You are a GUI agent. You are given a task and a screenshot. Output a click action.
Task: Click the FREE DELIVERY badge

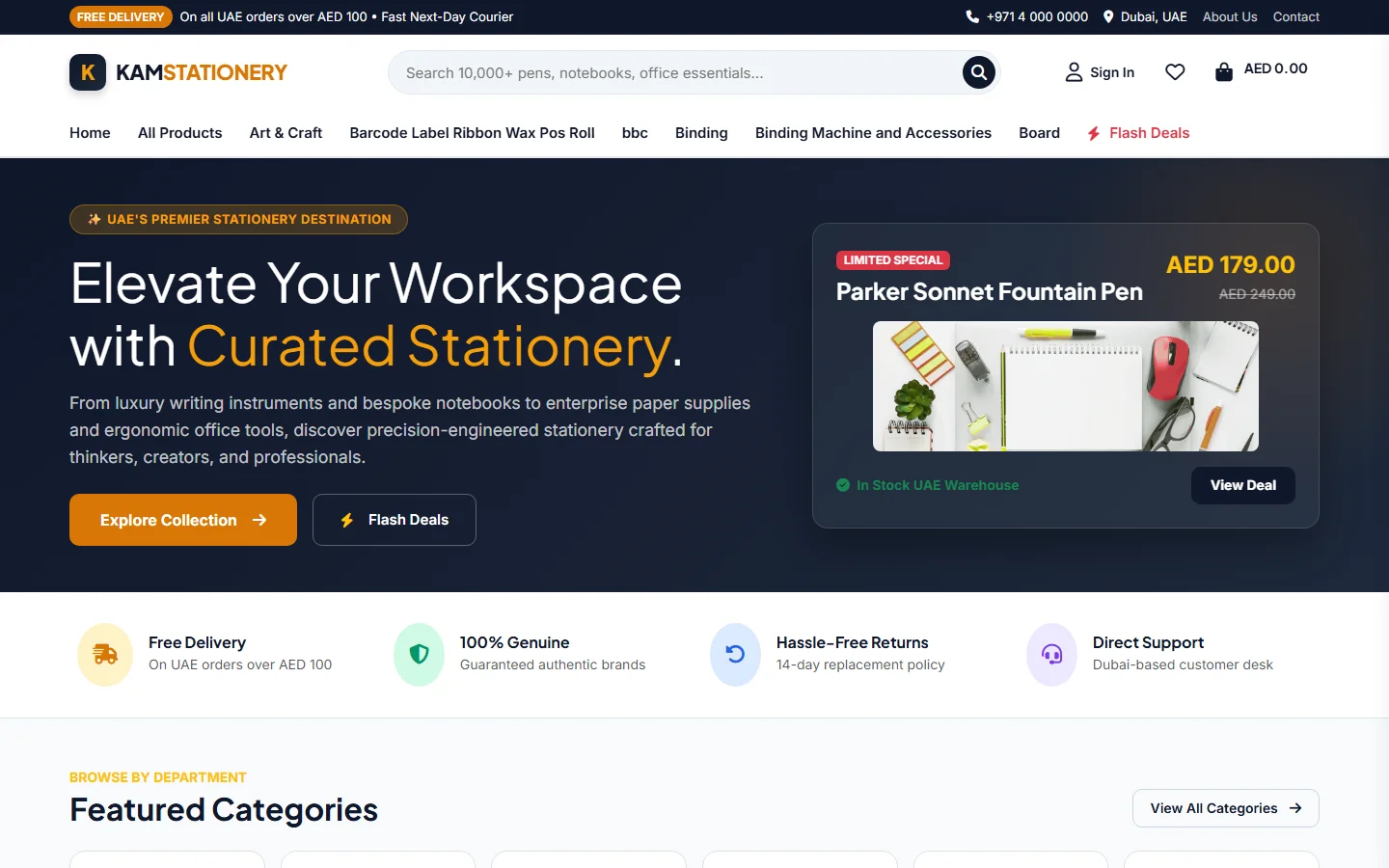coord(121,16)
